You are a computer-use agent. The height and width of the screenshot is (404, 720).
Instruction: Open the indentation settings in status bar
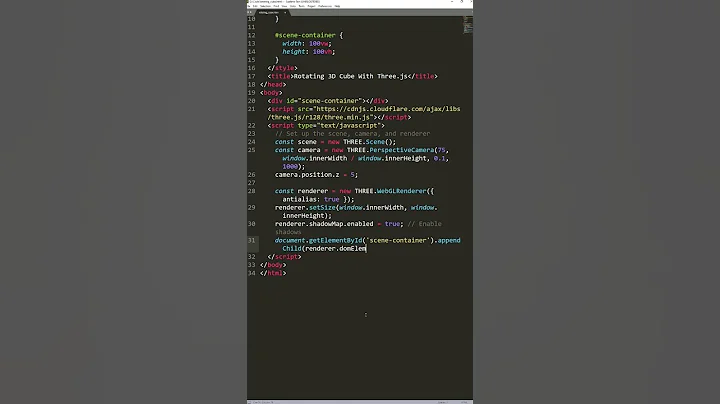click(x=443, y=402)
